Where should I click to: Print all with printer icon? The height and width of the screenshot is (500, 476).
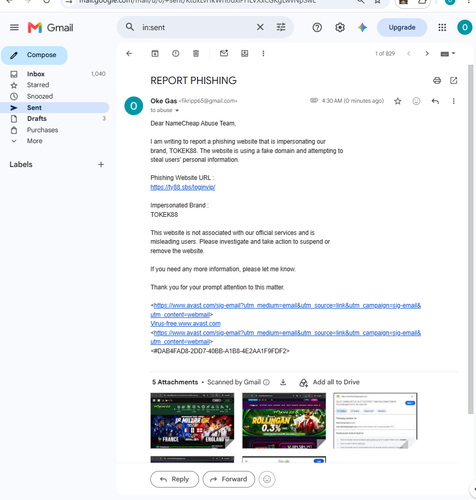click(437, 80)
